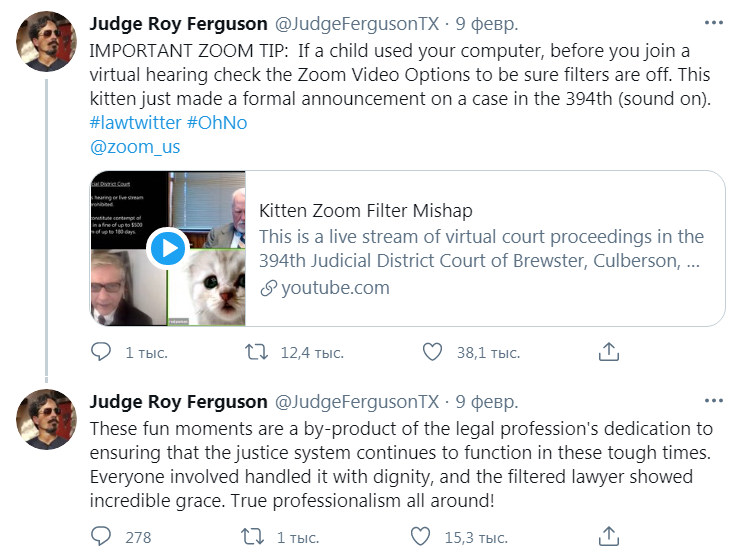
Task: Click the second tweet's profile avatar
Action: pos(46,419)
